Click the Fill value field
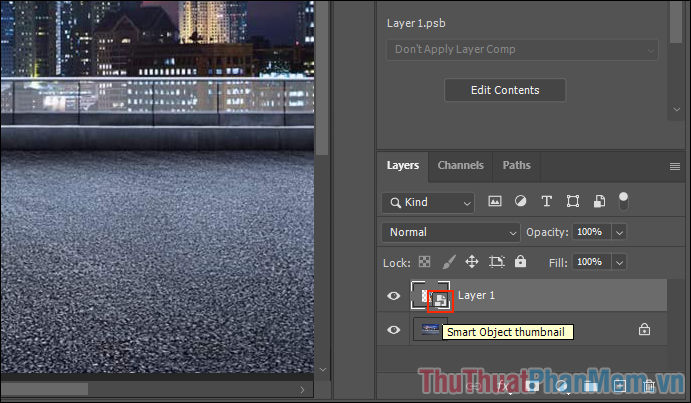 pyautogui.click(x=591, y=262)
